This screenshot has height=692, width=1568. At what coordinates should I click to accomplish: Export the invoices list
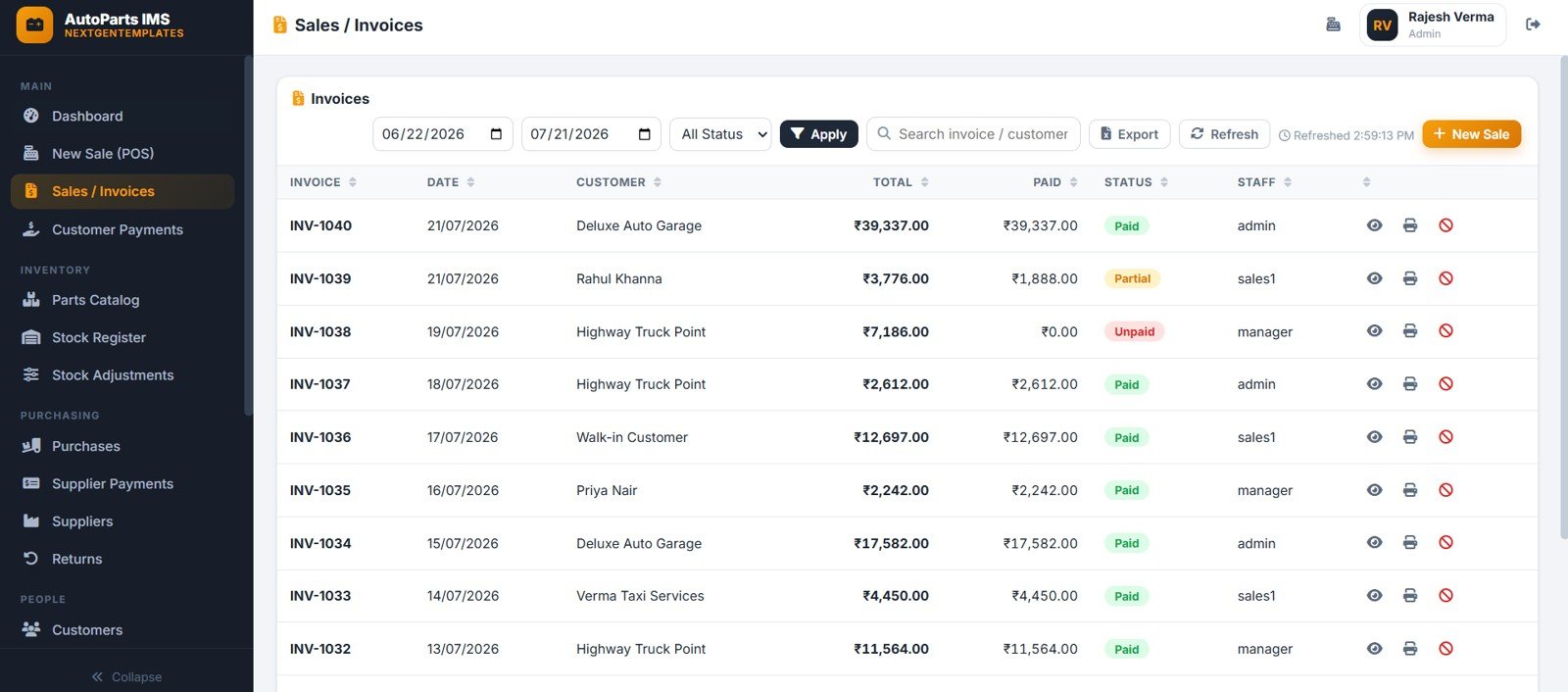(x=1129, y=134)
